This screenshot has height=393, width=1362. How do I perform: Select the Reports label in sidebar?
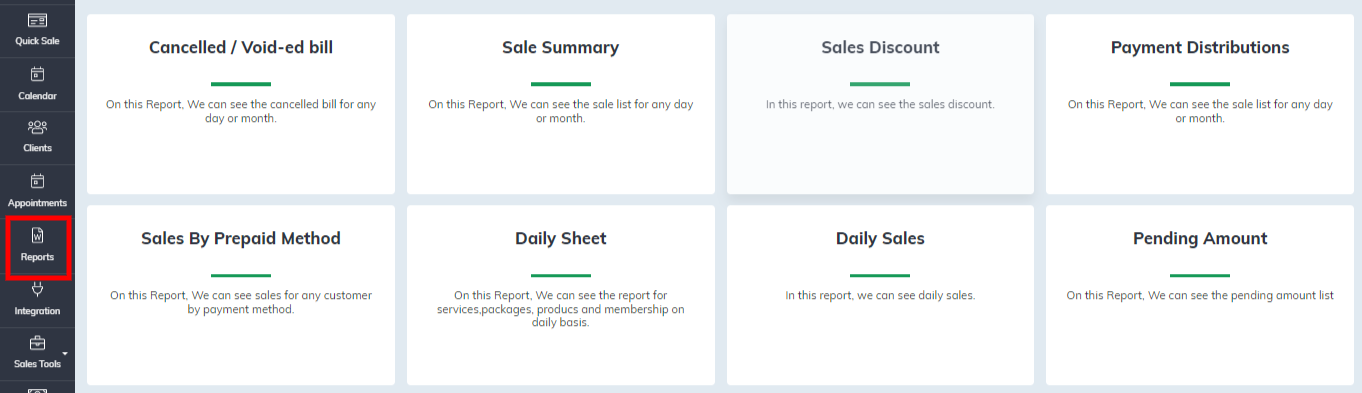coord(37,257)
